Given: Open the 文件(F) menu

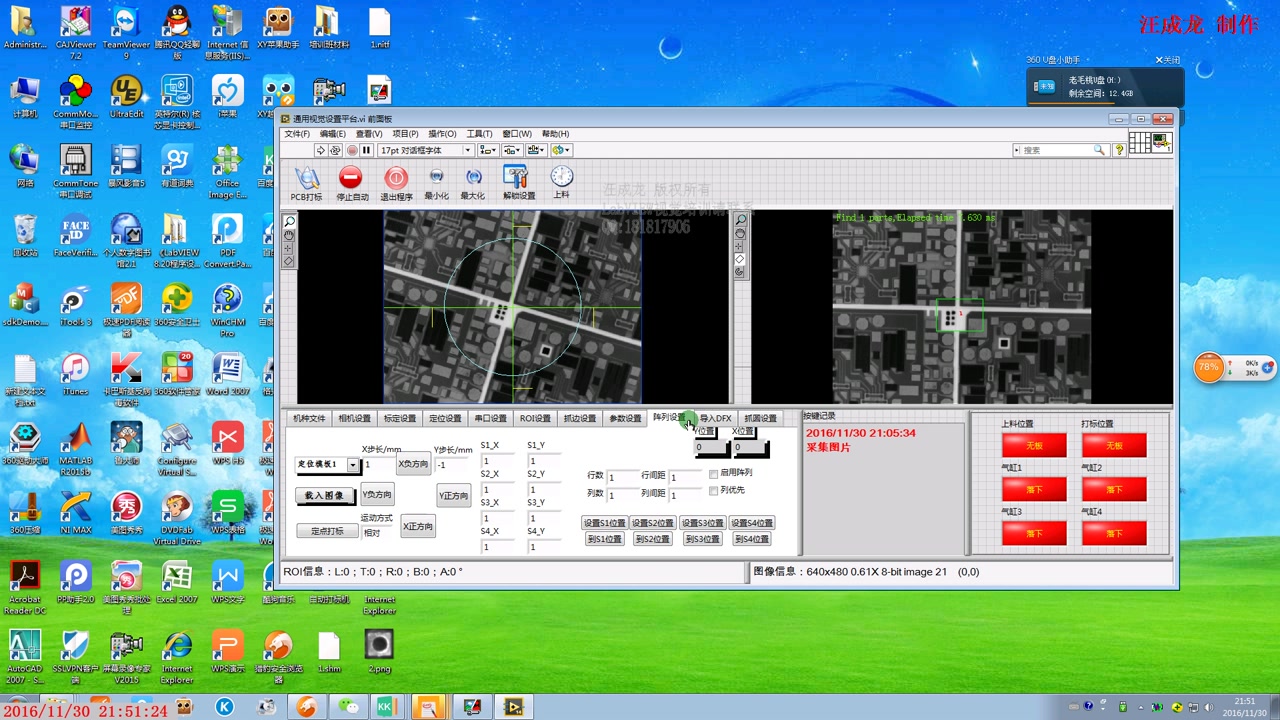Looking at the screenshot, I should tap(297, 134).
